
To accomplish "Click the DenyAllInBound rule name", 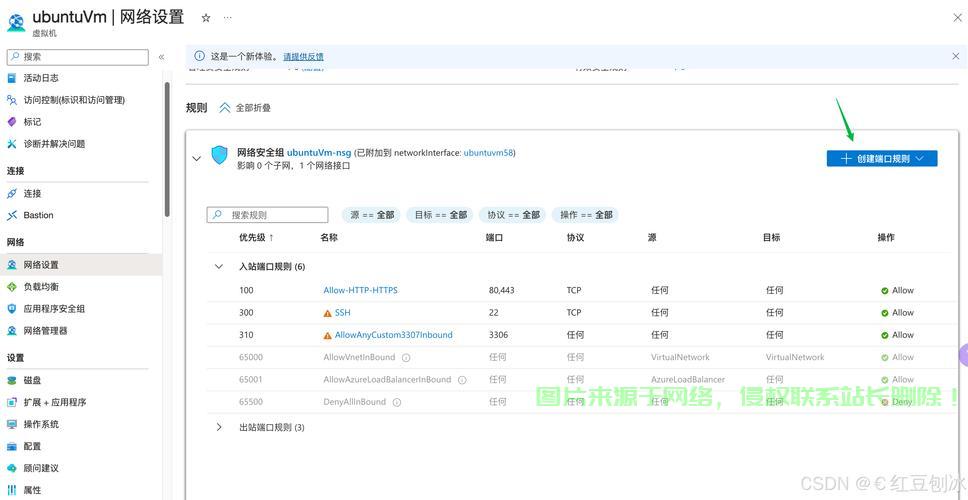I will 354,402.
